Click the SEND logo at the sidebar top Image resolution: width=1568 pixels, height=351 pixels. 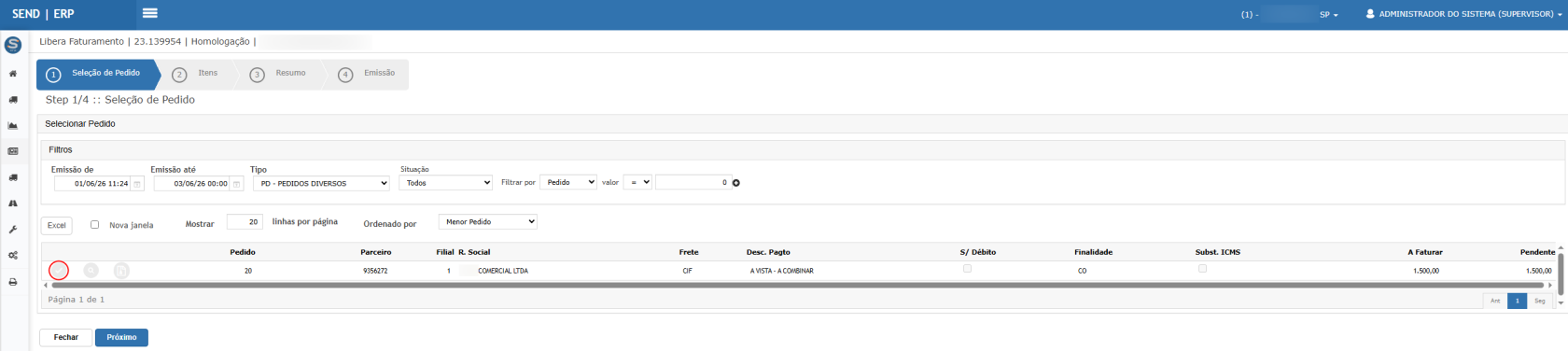13,45
